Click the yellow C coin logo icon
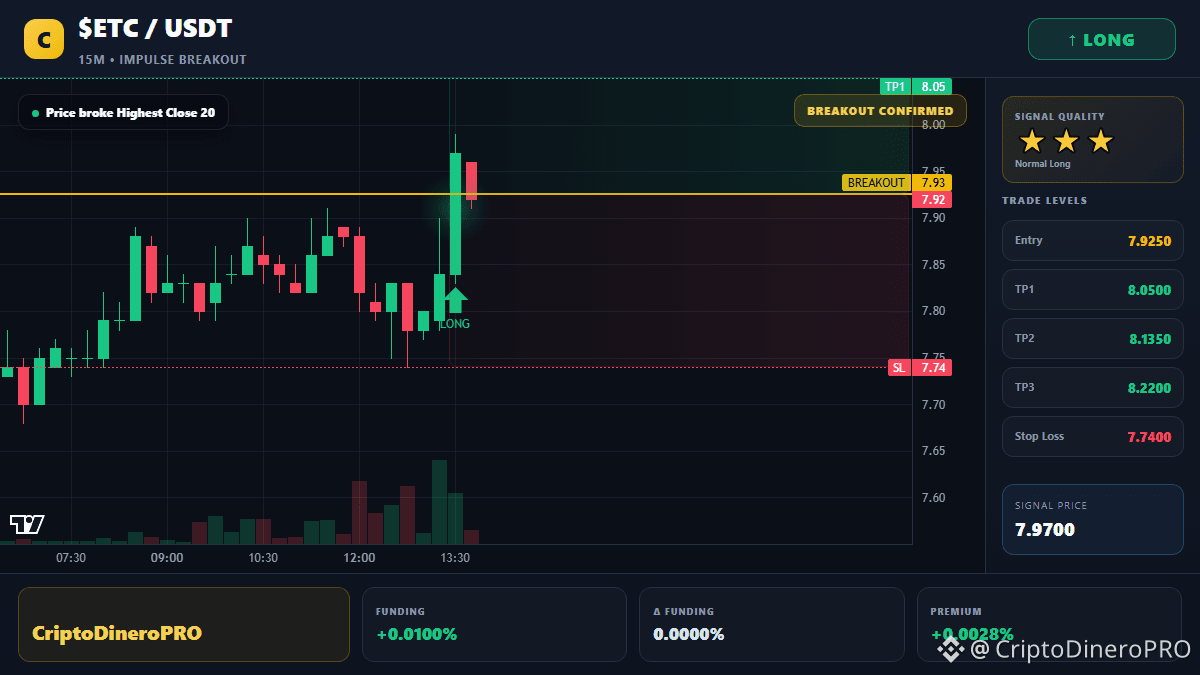The image size is (1200, 675). 44,40
